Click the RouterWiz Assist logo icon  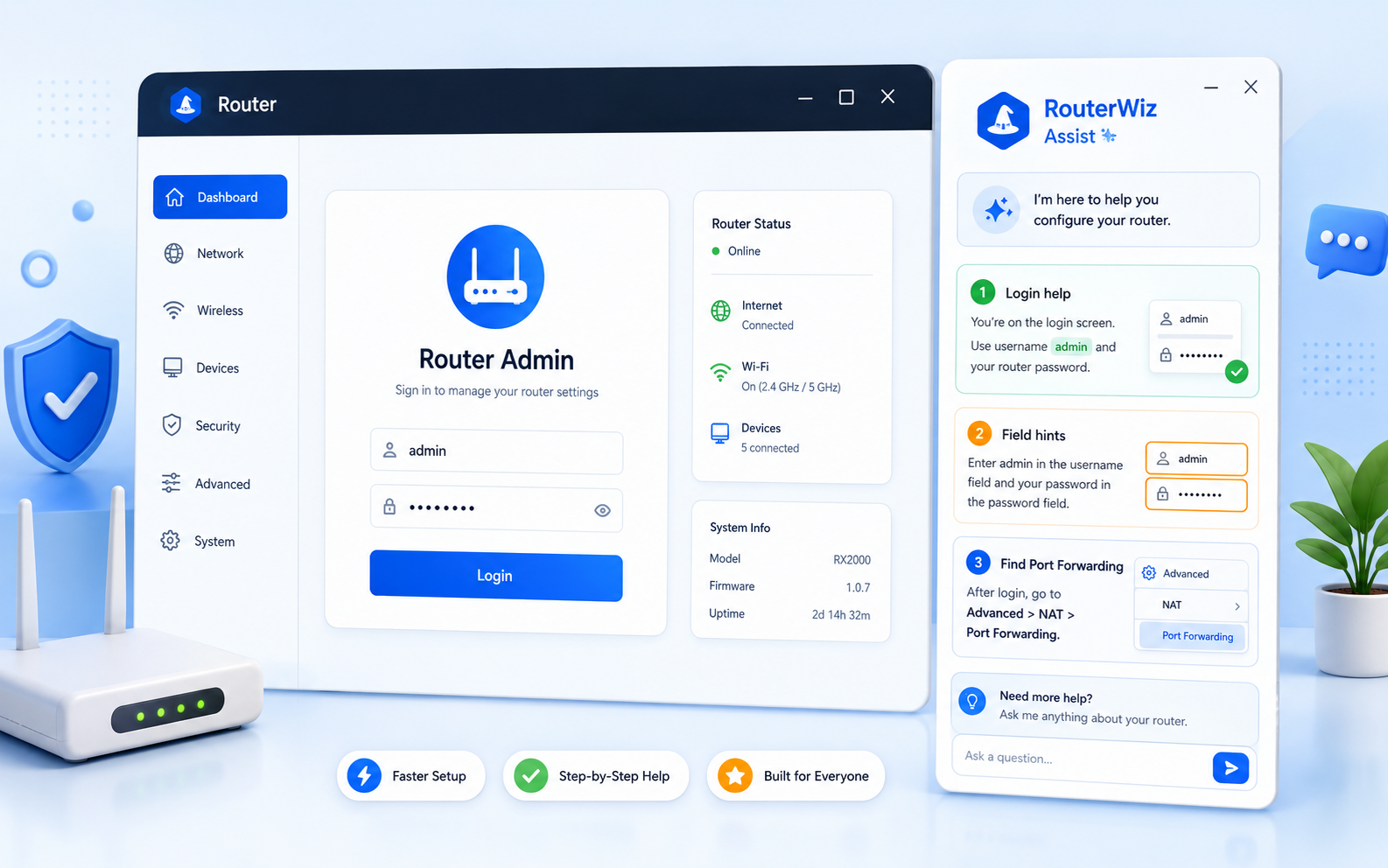pyautogui.click(x=1003, y=121)
